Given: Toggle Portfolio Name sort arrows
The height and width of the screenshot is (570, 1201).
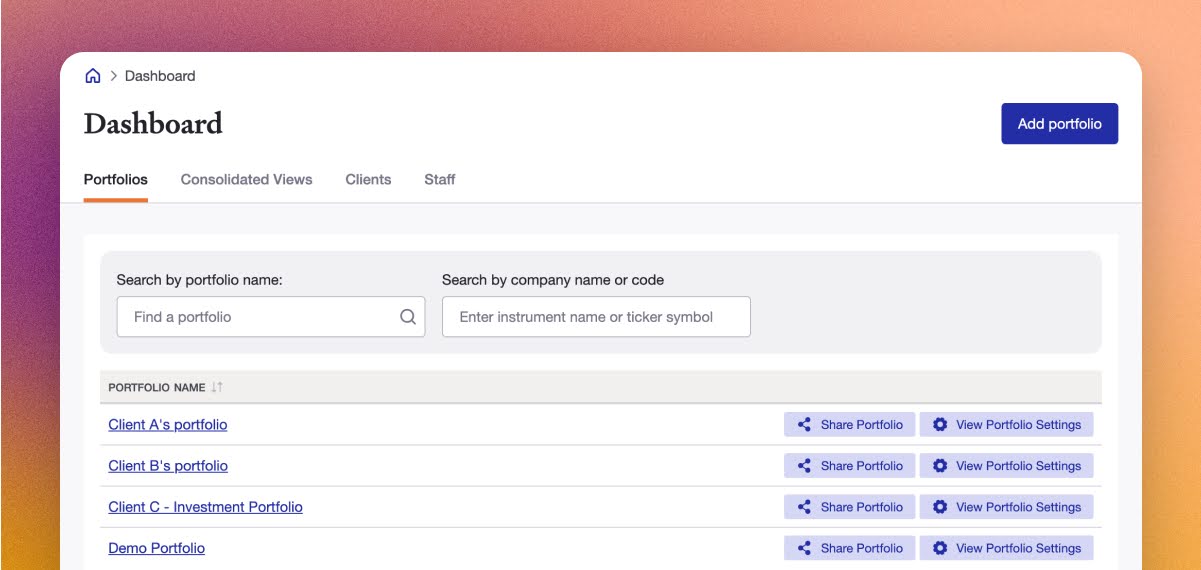Looking at the screenshot, I should [x=217, y=387].
